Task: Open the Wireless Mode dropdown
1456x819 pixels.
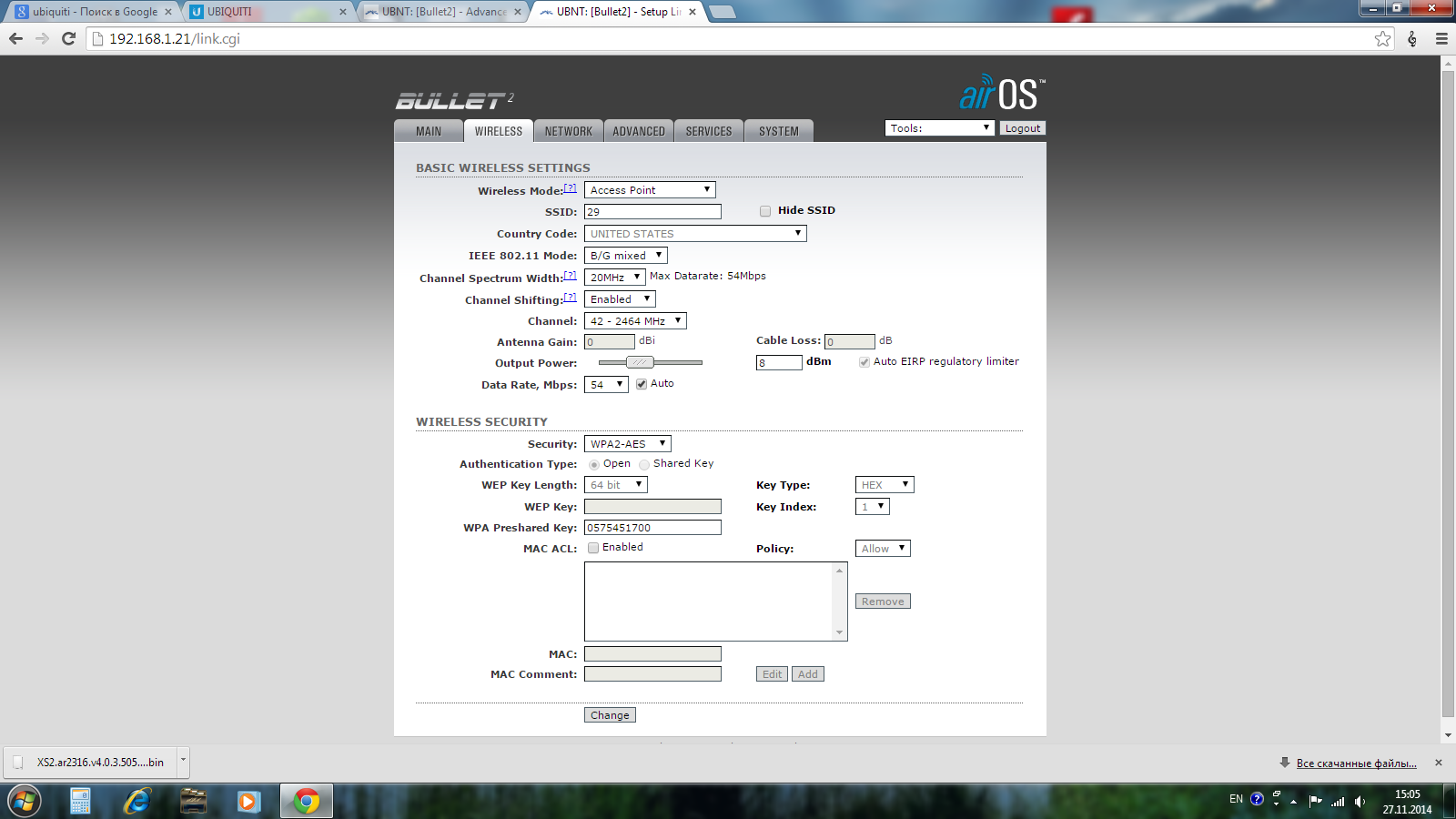Action: coord(650,190)
